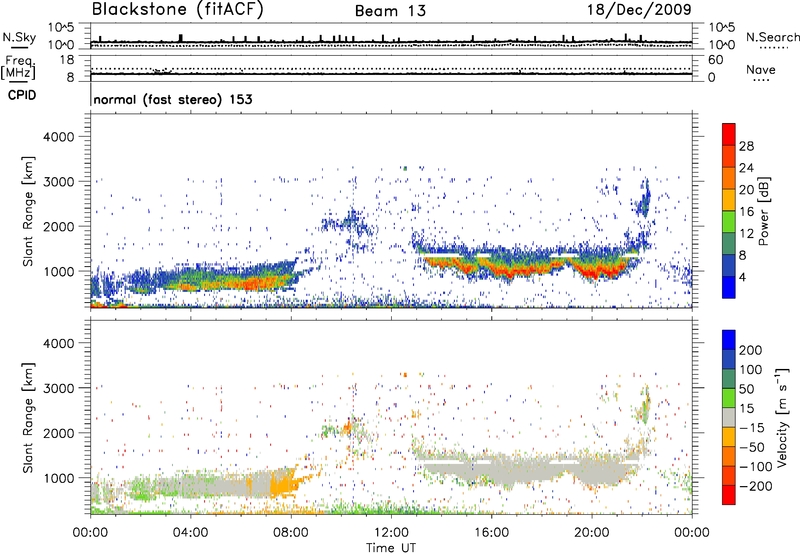Image resolution: width=800 pixels, height=554 pixels.
Task: Click the date '18/Dec/2009'
Action: pos(639,10)
